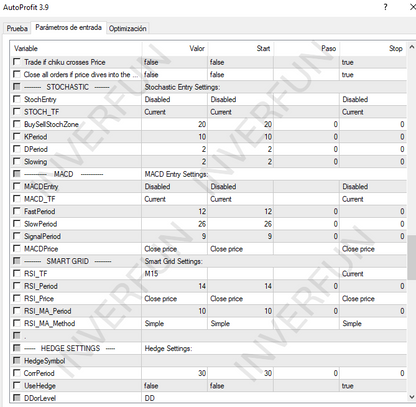Click the scrollbar down arrow

tap(412, 397)
